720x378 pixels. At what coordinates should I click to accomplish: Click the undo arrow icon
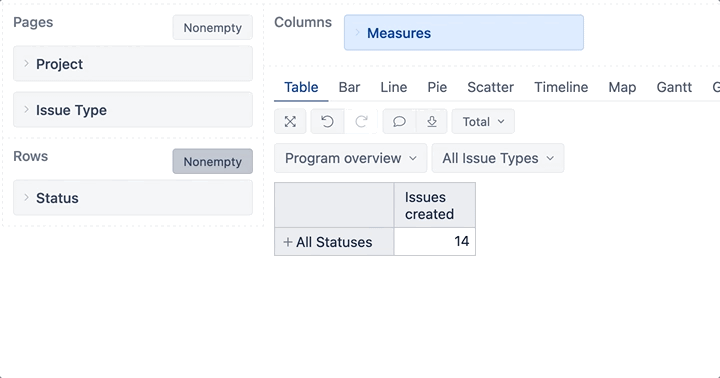click(x=327, y=122)
